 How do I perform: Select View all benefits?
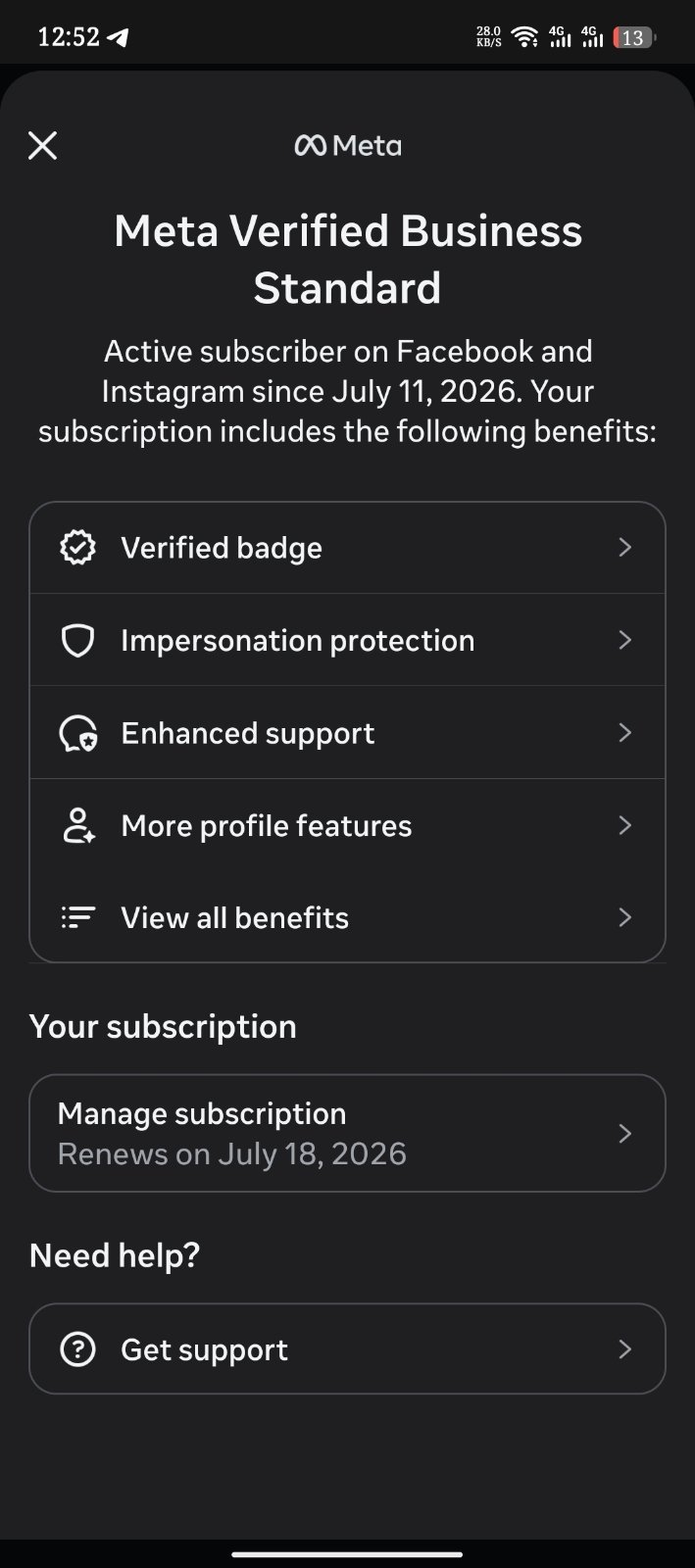[347, 917]
